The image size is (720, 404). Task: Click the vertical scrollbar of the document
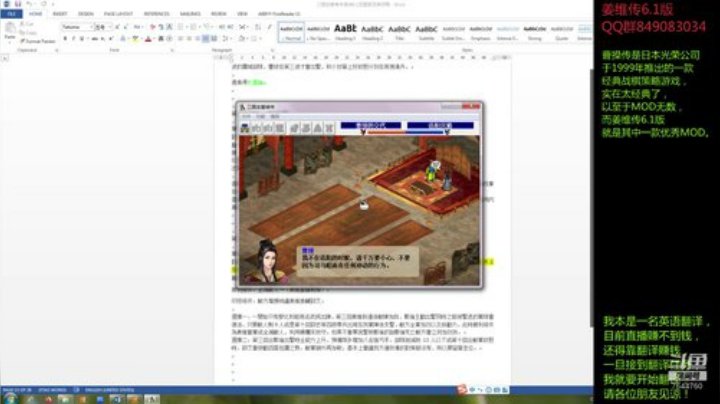pyautogui.click(x=591, y=198)
